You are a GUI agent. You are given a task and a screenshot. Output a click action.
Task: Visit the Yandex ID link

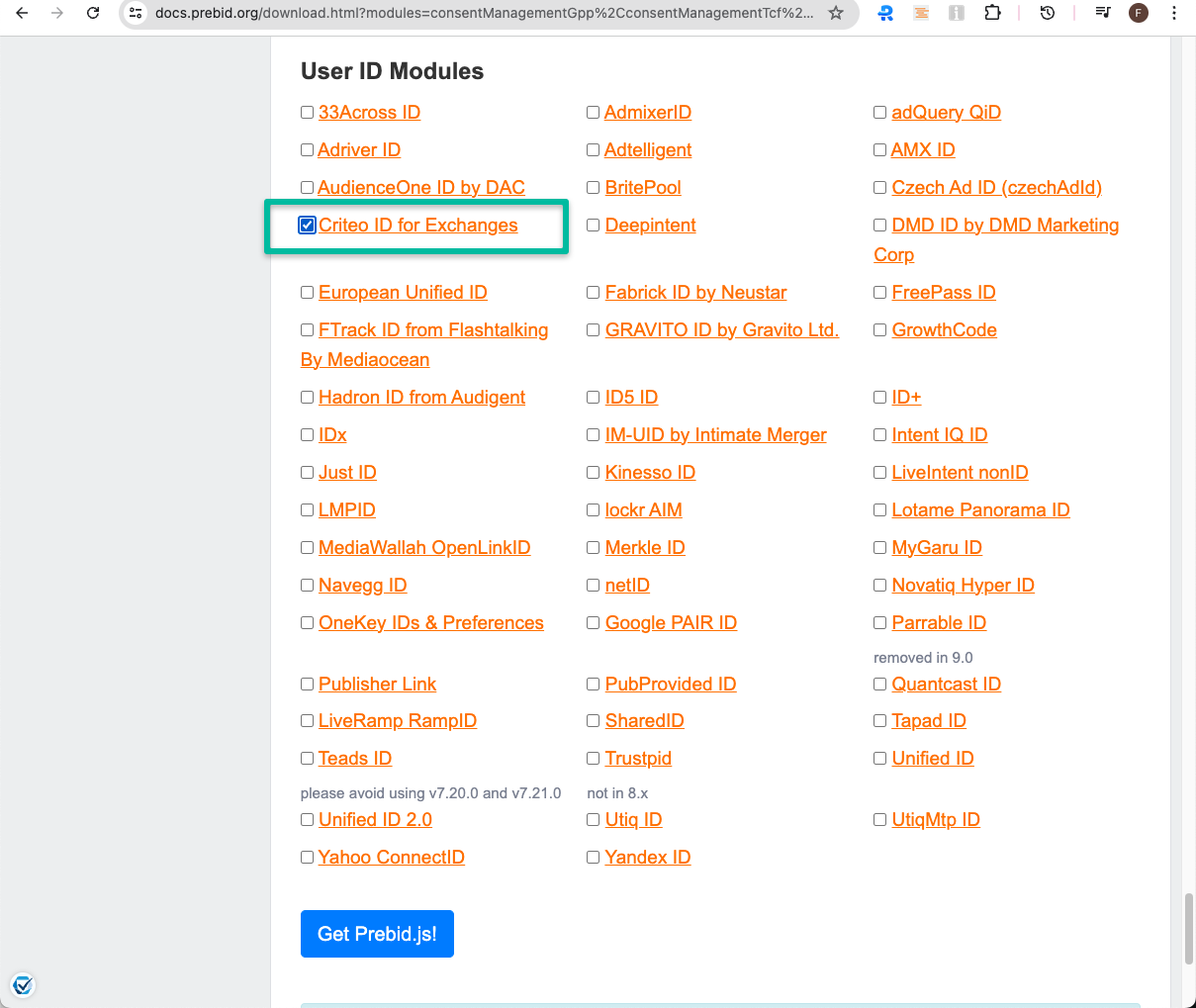(x=648, y=857)
